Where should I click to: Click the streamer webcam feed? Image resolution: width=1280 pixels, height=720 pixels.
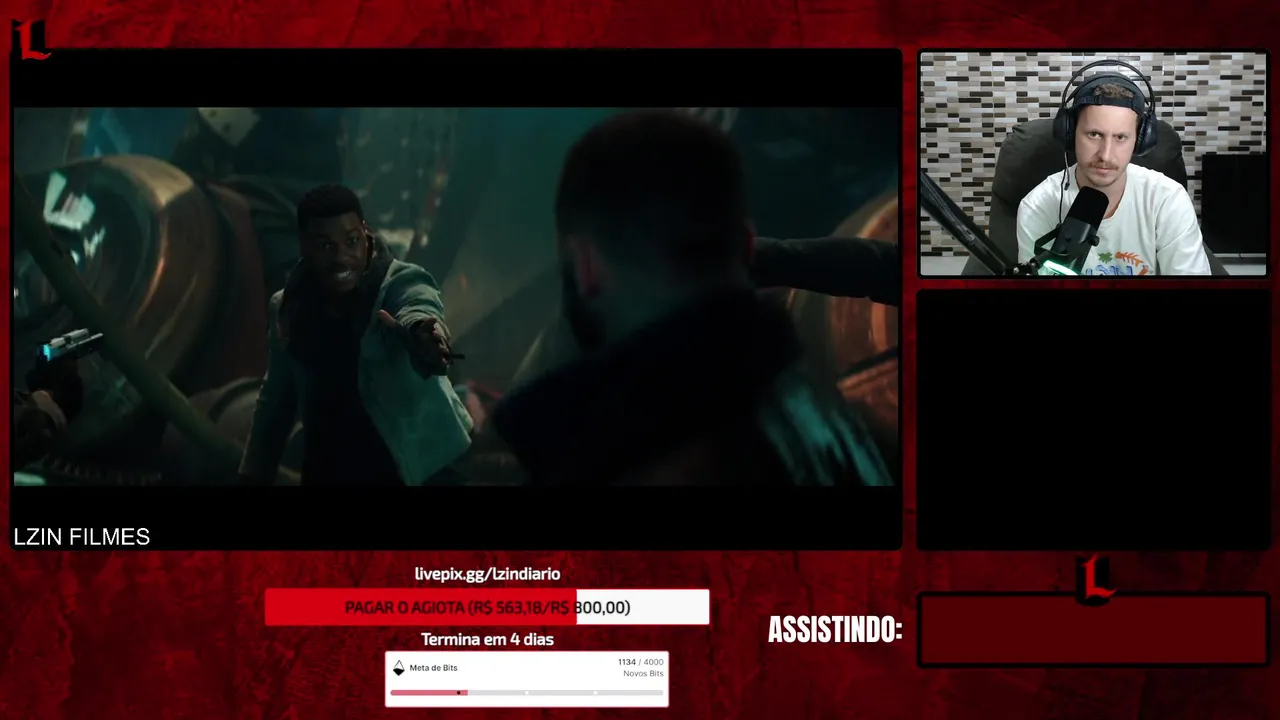[1093, 164]
